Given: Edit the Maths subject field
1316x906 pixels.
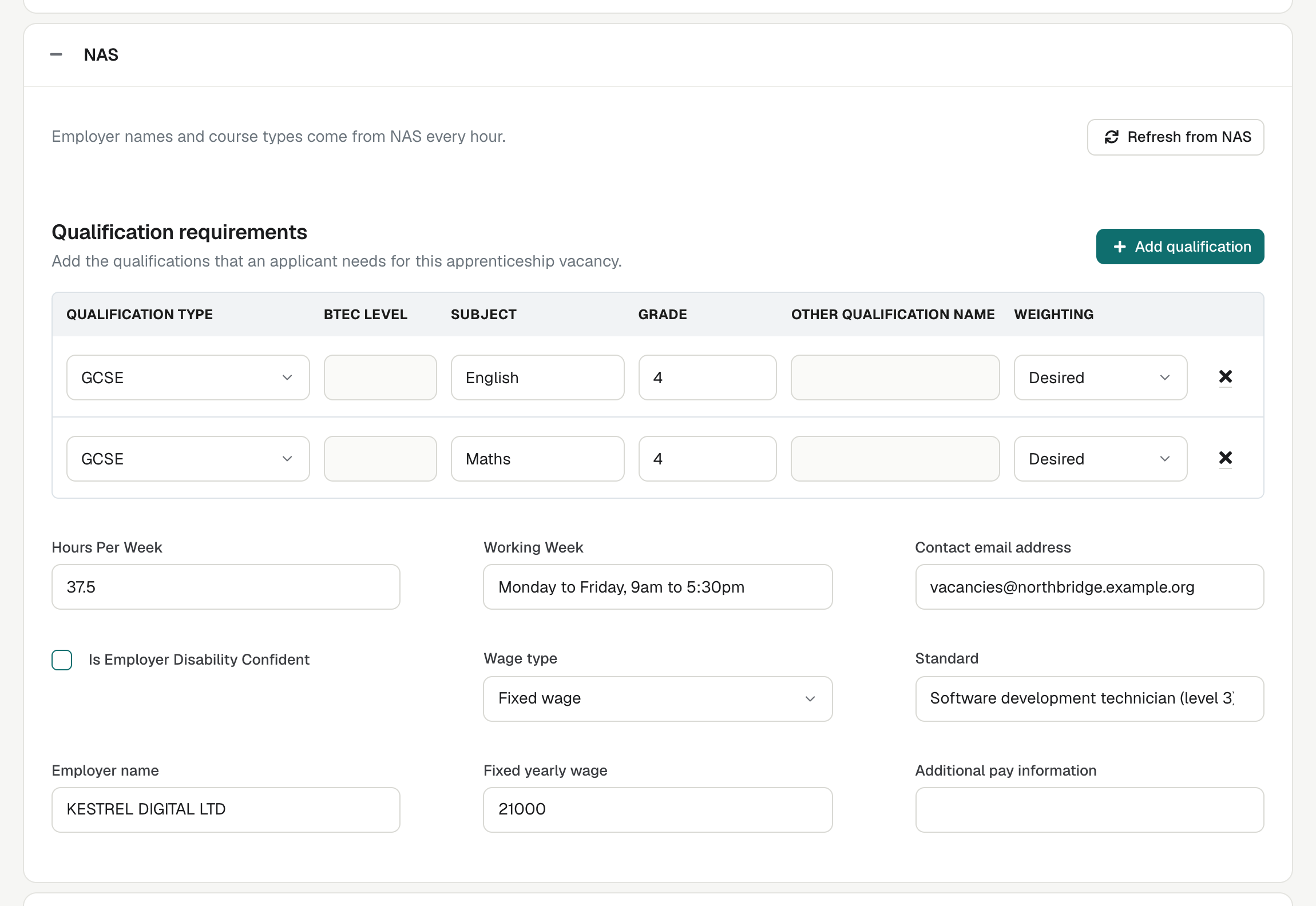Looking at the screenshot, I should [x=537, y=459].
